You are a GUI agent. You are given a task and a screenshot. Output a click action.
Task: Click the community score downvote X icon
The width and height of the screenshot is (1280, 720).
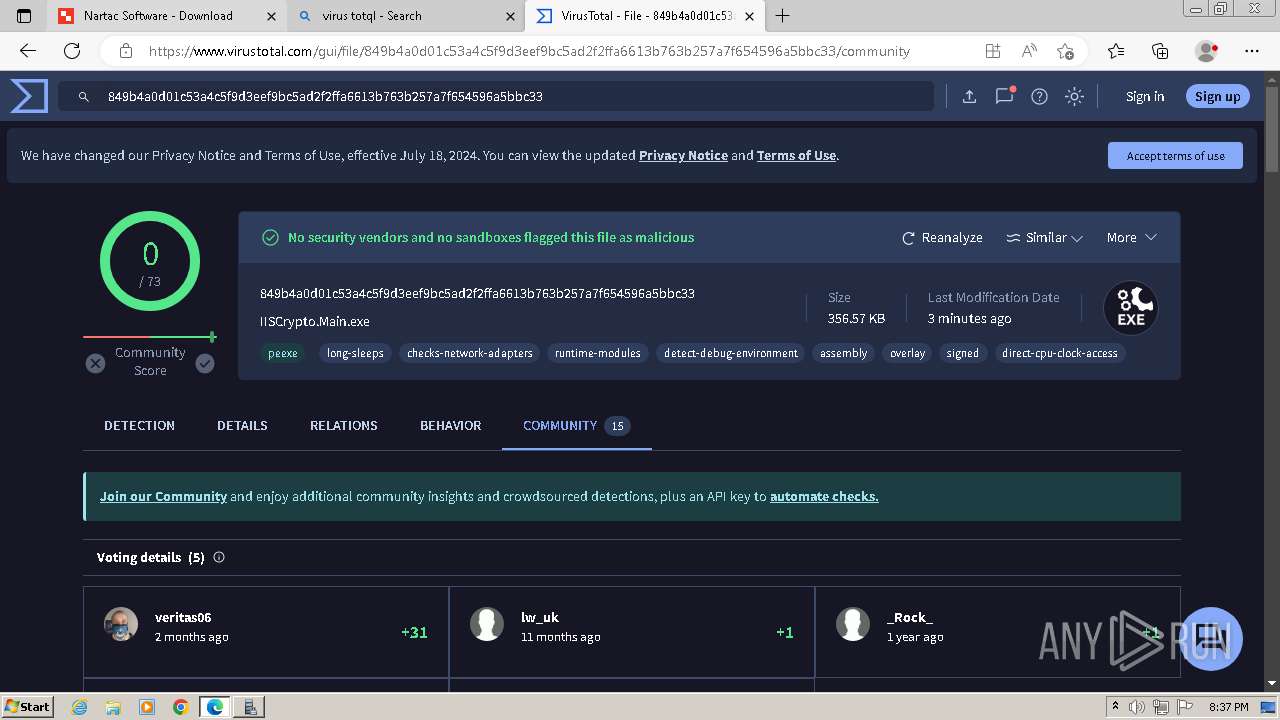(x=95, y=363)
